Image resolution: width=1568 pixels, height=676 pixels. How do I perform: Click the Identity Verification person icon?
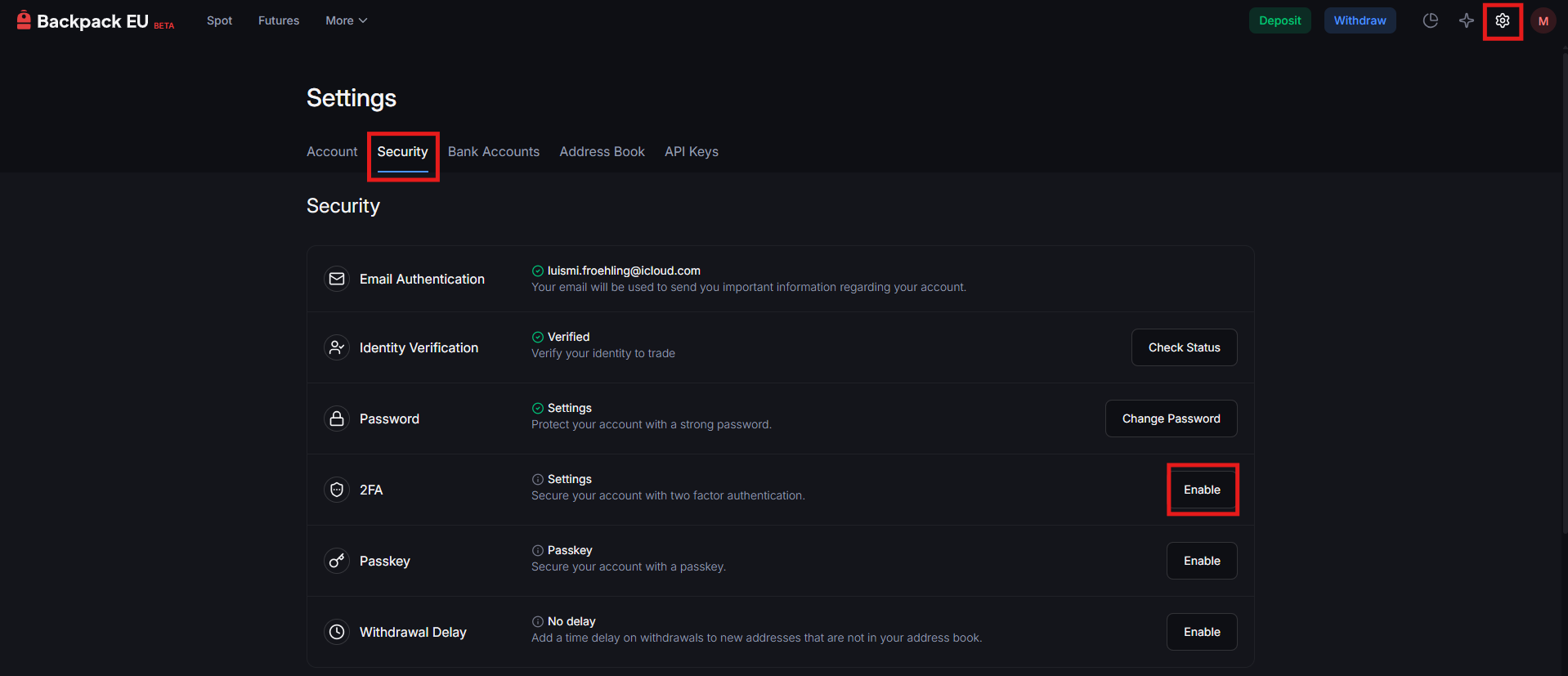[337, 347]
